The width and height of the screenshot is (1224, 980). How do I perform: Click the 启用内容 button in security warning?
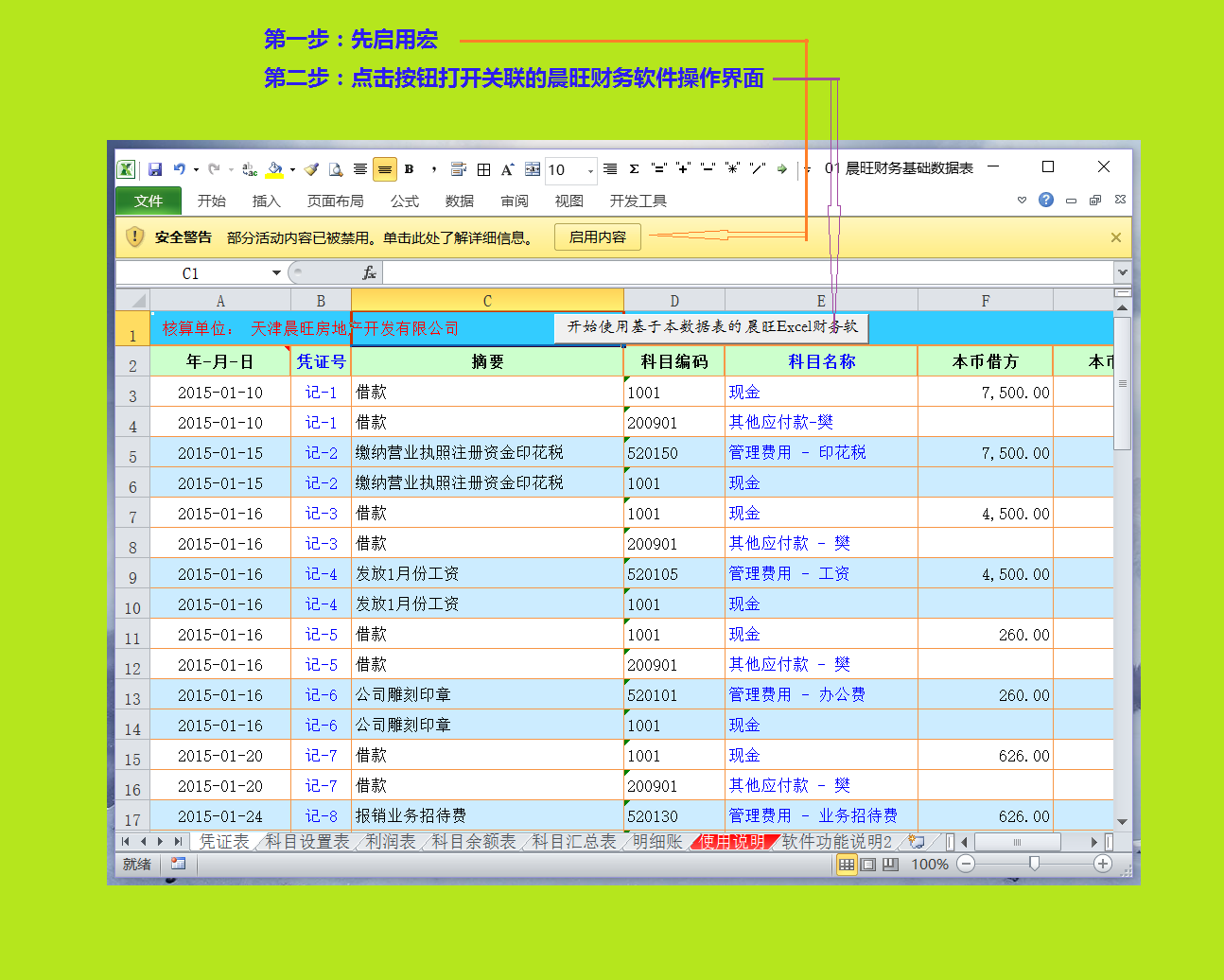click(597, 237)
